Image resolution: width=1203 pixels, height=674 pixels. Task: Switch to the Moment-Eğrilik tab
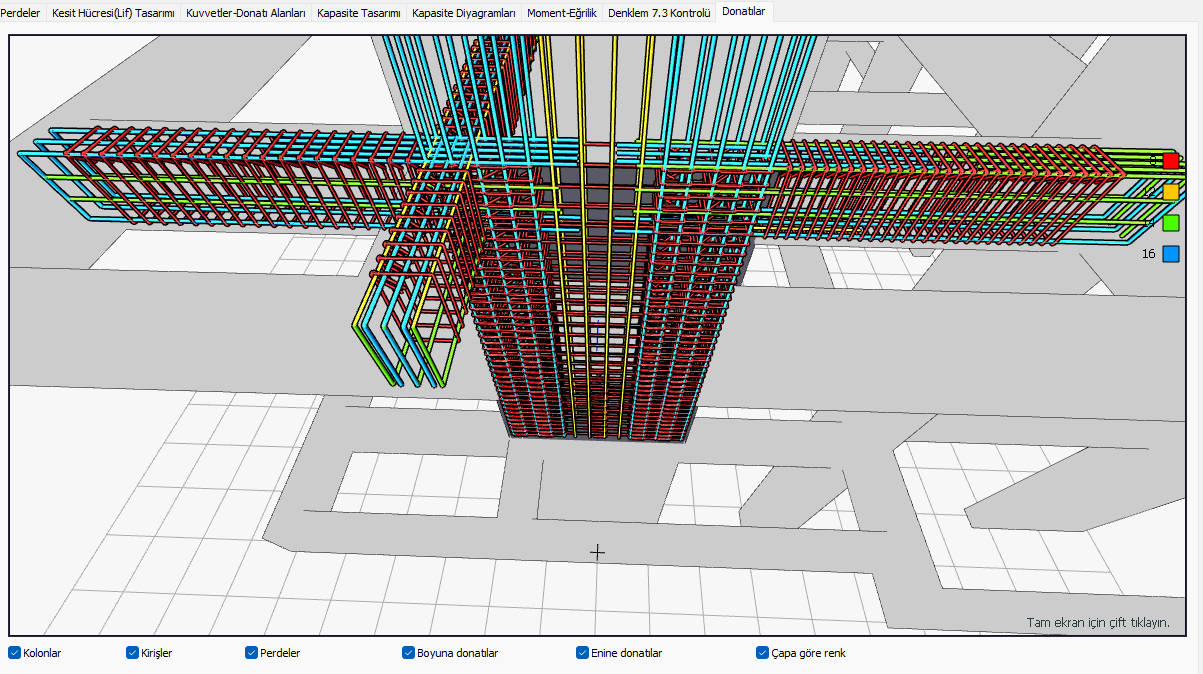click(x=562, y=13)
